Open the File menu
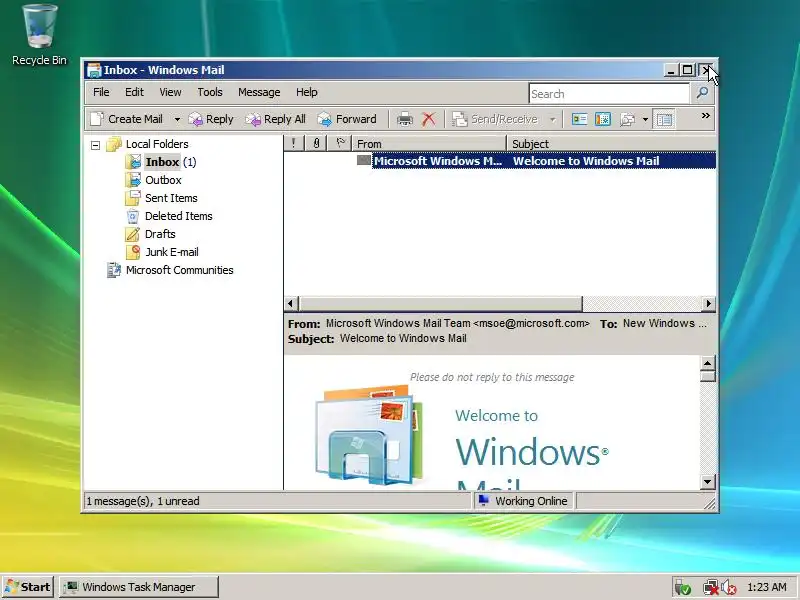 pos(101,92)
